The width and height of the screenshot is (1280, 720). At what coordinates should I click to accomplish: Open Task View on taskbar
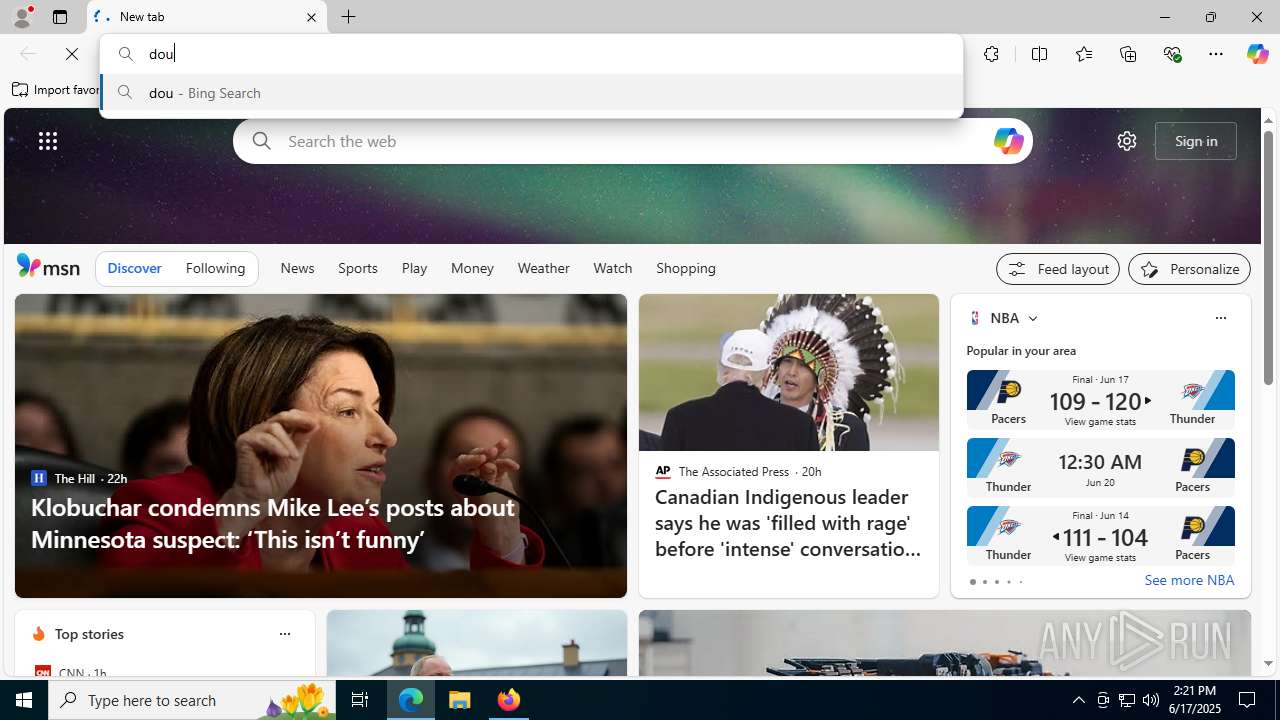pos(360,700)
